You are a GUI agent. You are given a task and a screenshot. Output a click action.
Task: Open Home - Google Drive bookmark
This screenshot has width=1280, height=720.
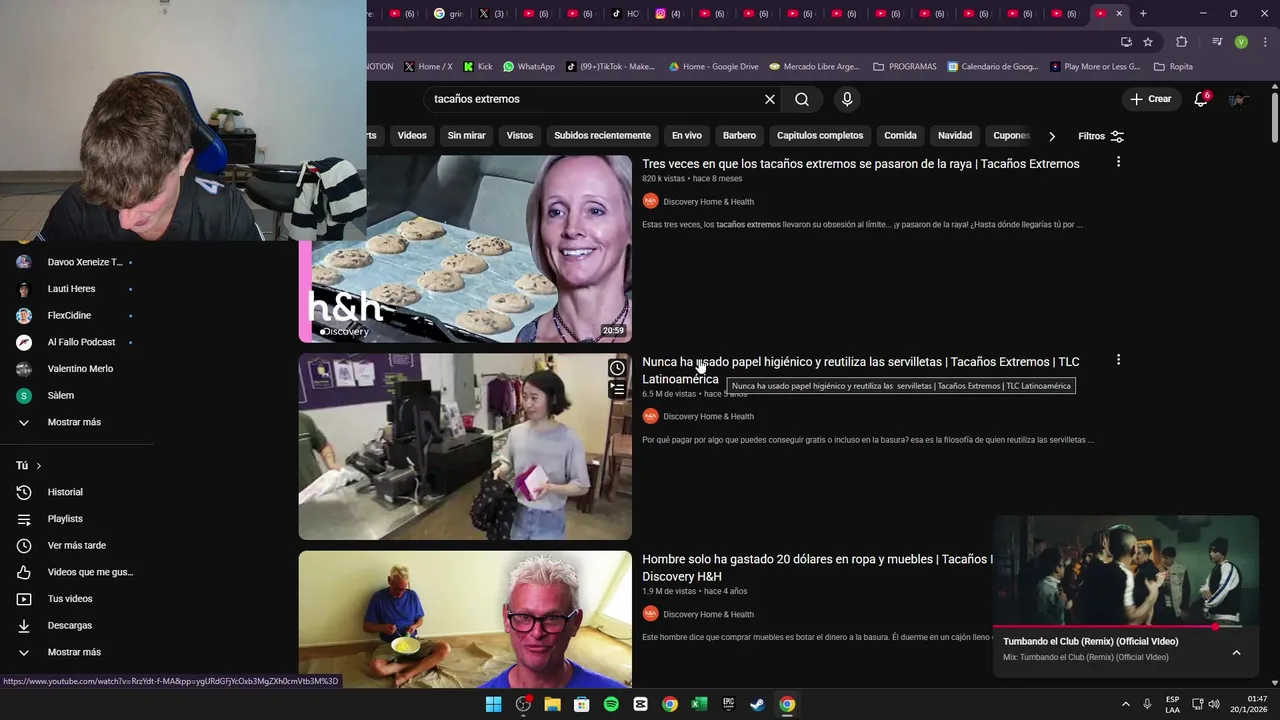(713, 67)
